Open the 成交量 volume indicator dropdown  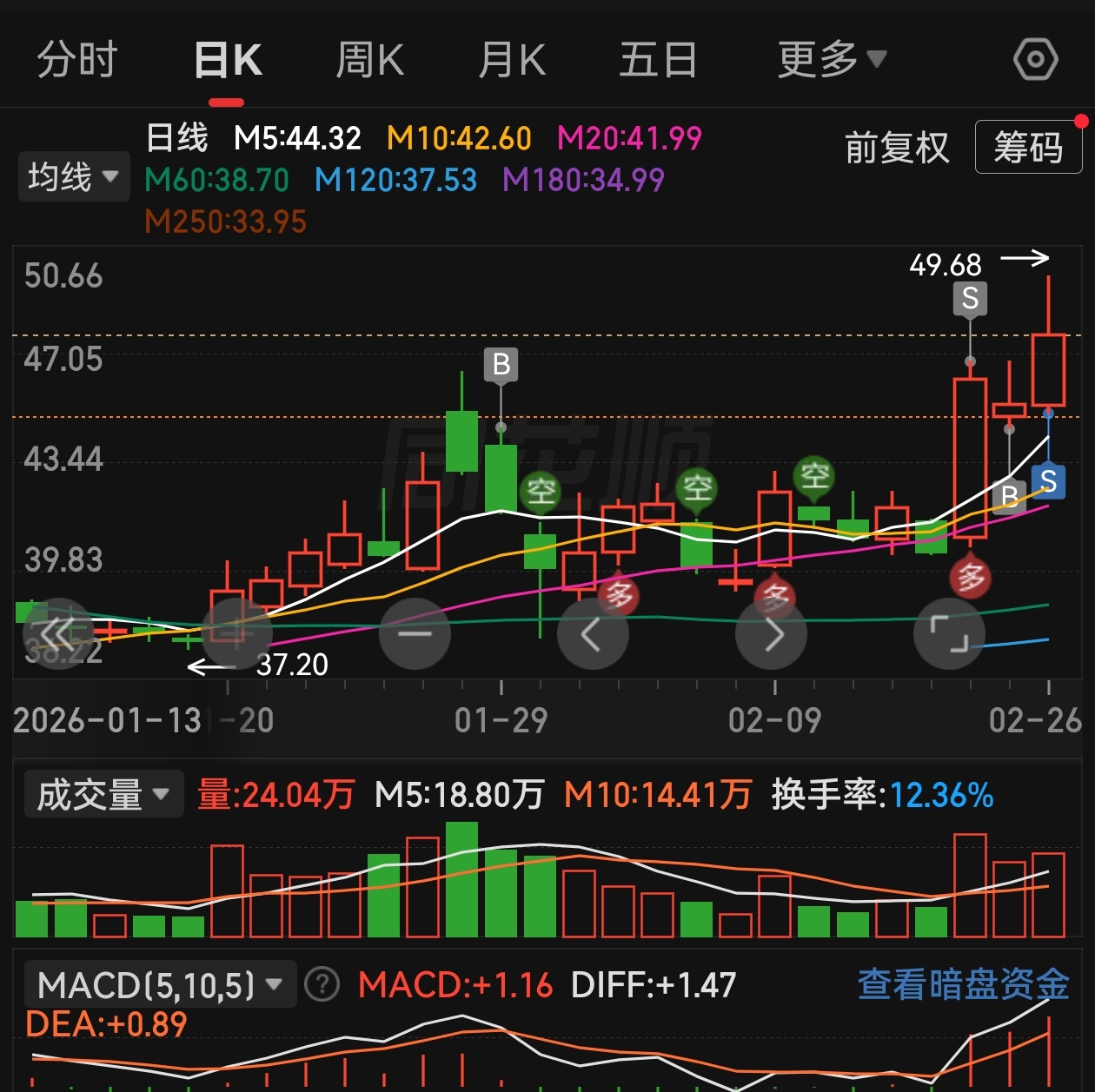tap(103, 794)
